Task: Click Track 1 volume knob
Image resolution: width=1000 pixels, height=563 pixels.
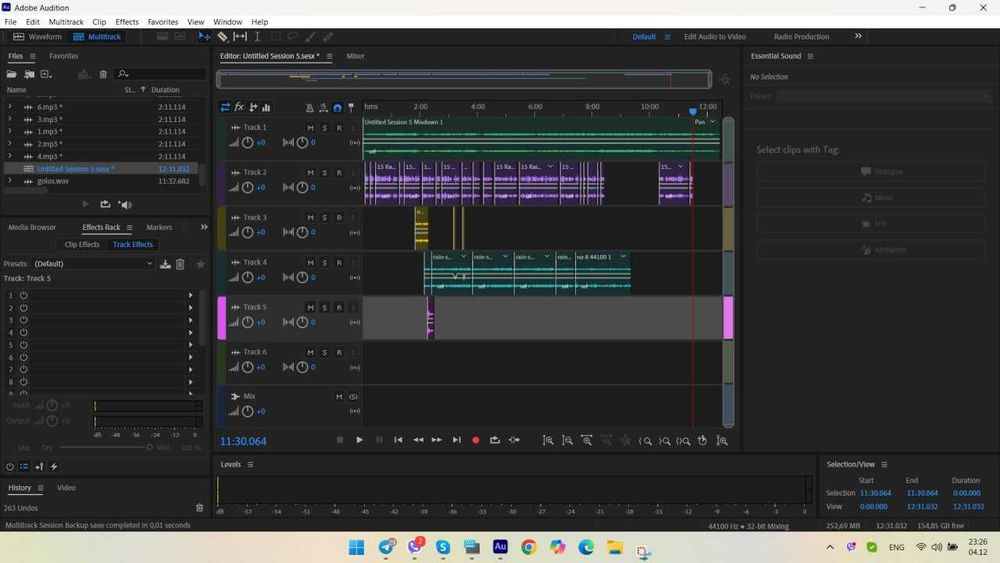Action: click(x=247, y=143)
